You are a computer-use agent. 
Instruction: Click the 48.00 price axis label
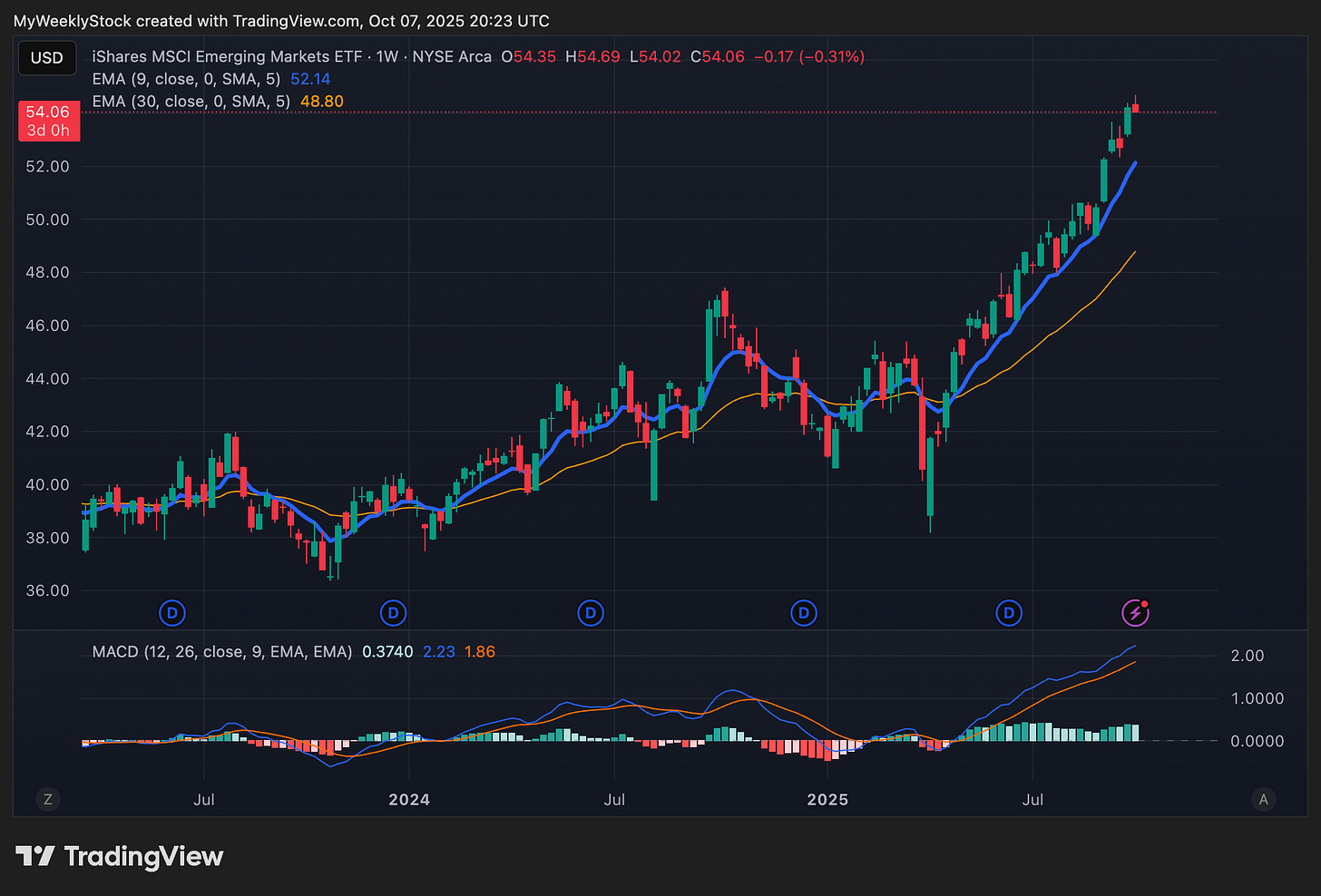(x=47, y=272)
